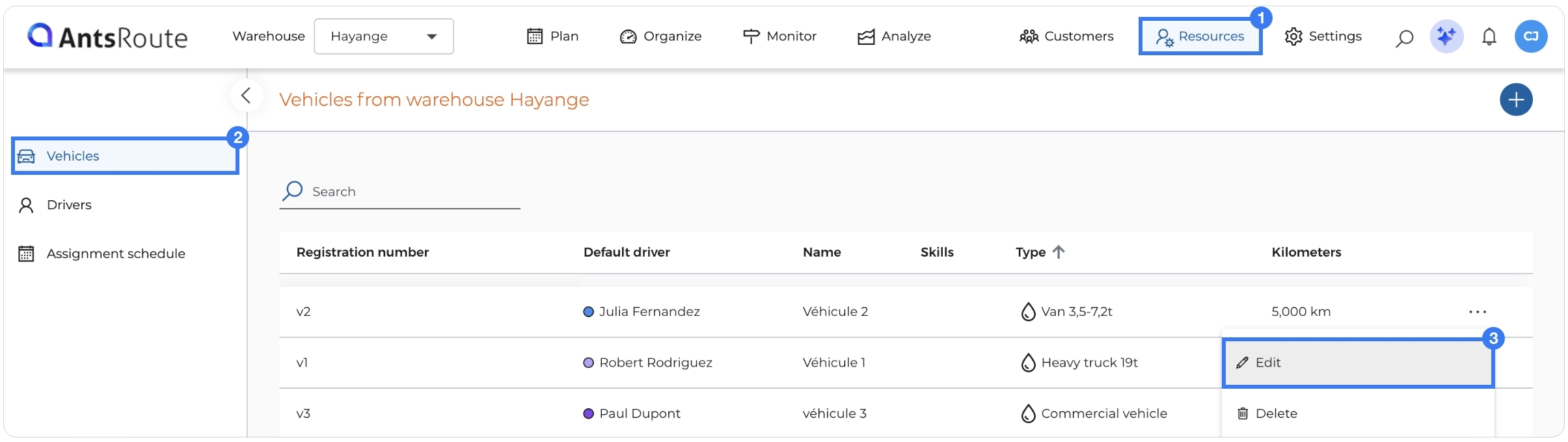The width and height of the screenshot is (1568, 442).
Task: Choose Edit from the context menu
Action: coord(1358,363)
